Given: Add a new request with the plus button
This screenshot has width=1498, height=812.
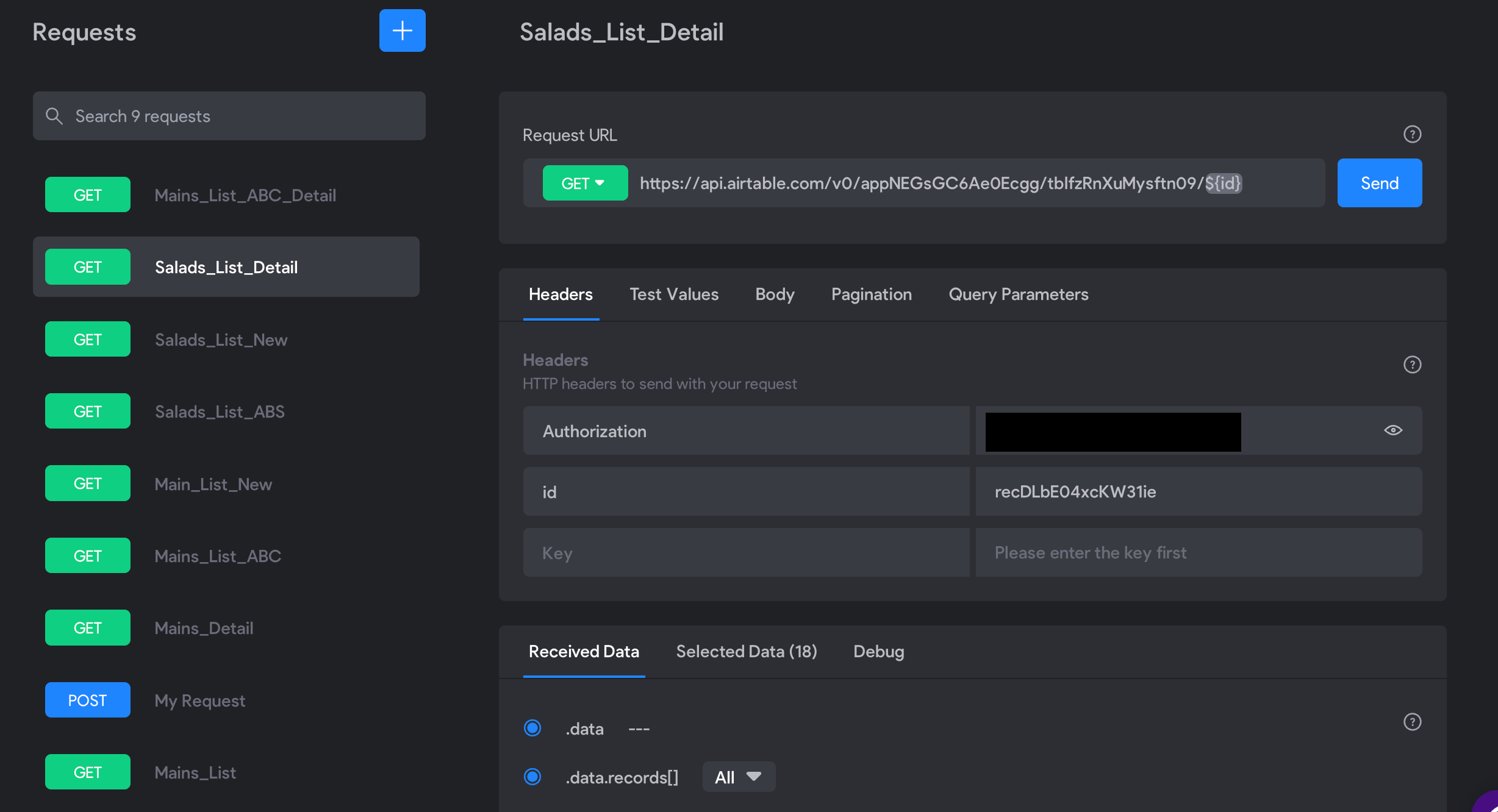Looking at the screenshot, I should [x=402, y=30].
